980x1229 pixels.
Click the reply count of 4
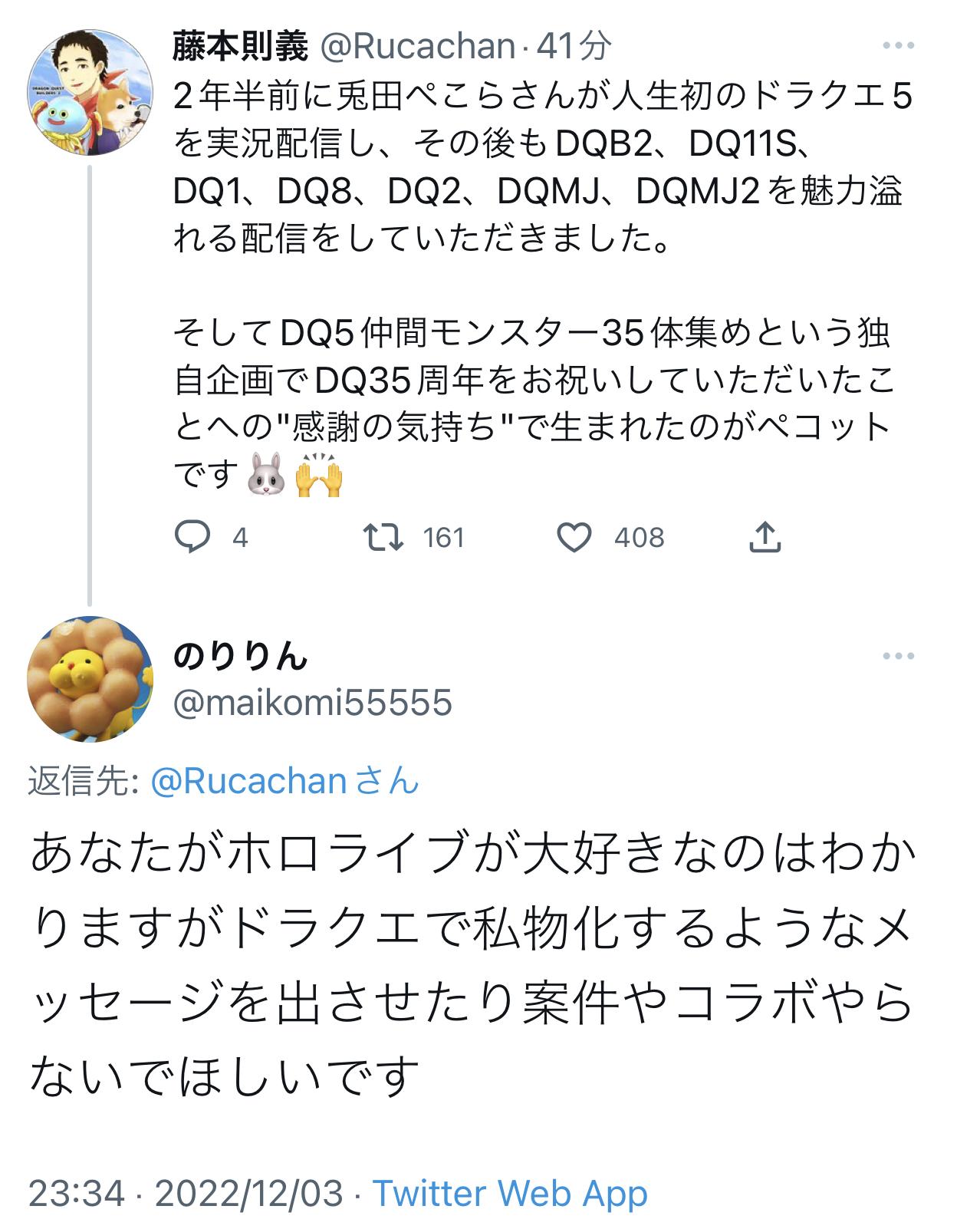click(240, 538)
